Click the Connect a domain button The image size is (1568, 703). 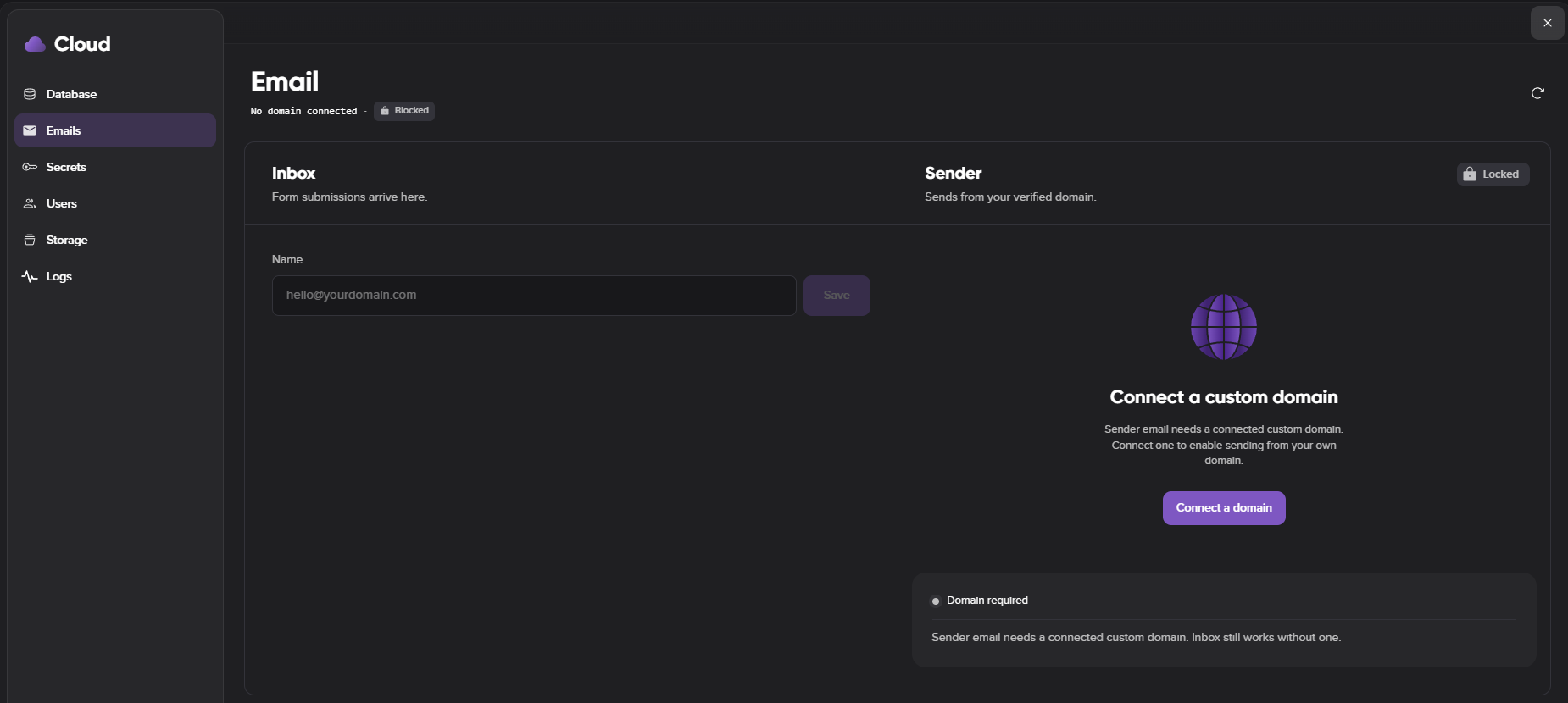1224,508
